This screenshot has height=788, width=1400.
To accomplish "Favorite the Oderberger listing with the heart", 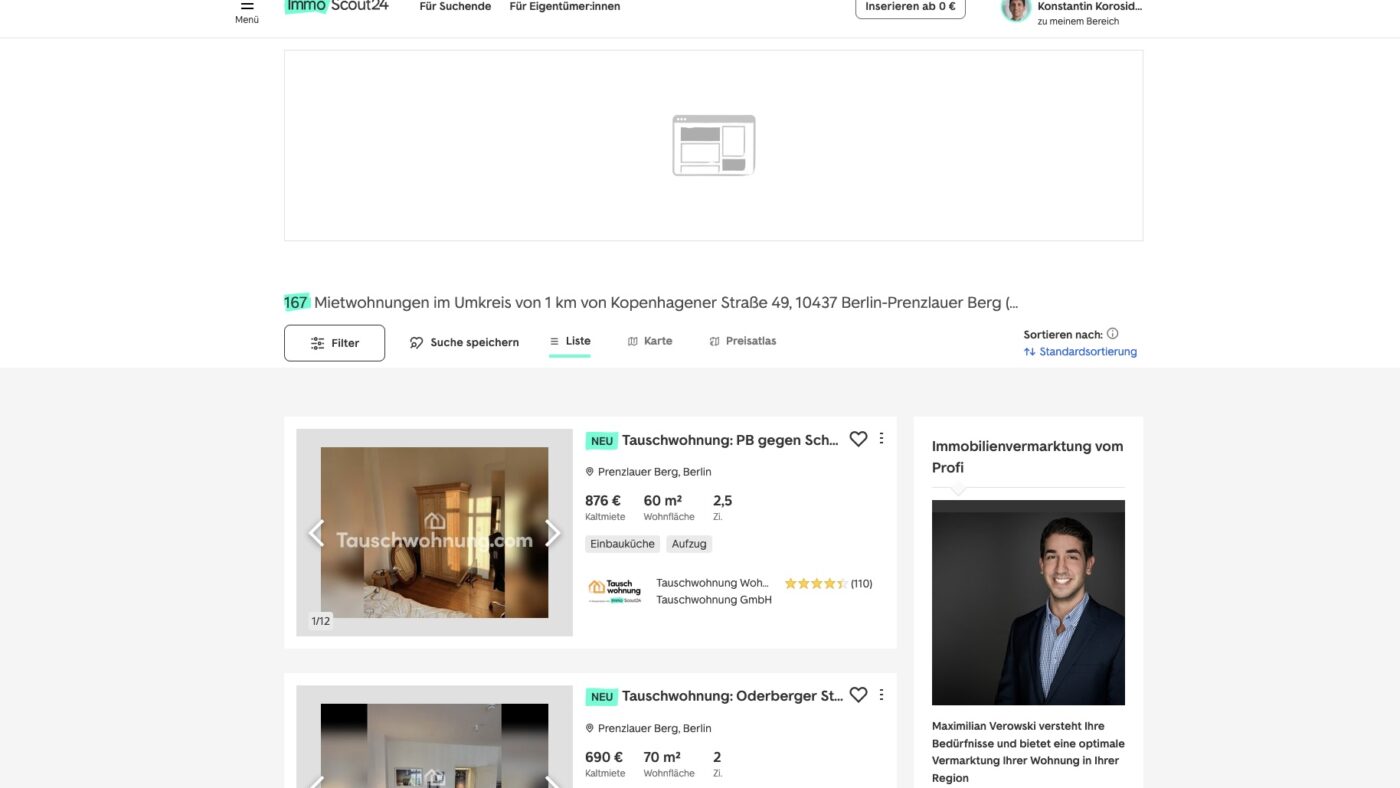I will (x=858, y=695).
